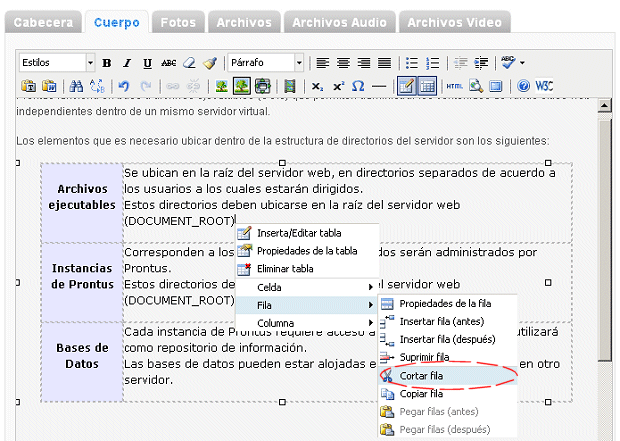Open the Archivos Video tab
Image resolution: width=620 pixels, height=441 pixels.
454,22
